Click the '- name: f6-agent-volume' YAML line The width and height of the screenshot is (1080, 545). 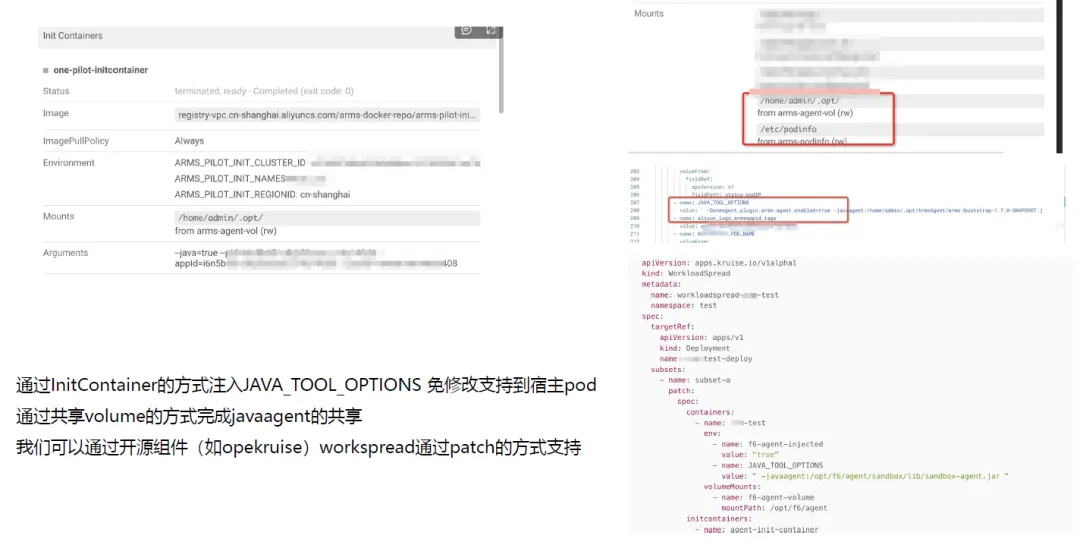point(763,497)
